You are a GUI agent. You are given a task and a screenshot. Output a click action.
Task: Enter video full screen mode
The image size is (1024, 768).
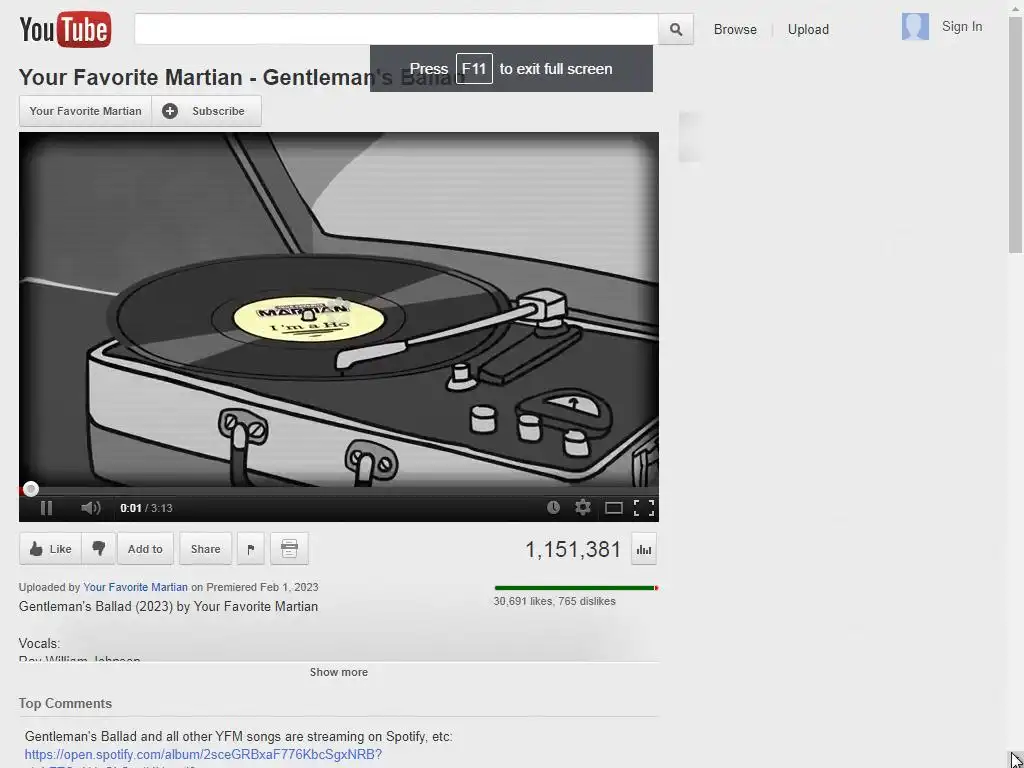(x=644, y=508)
